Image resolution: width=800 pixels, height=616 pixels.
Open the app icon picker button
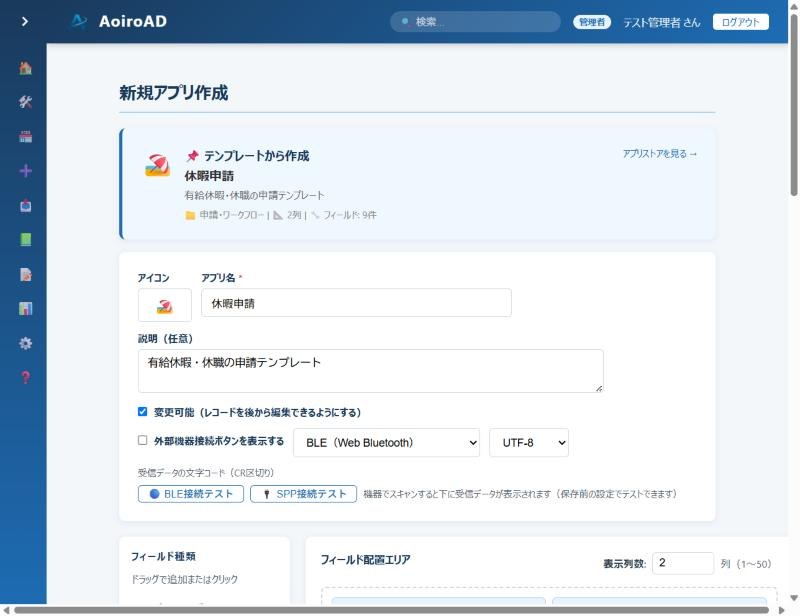(x=165, y=305)
